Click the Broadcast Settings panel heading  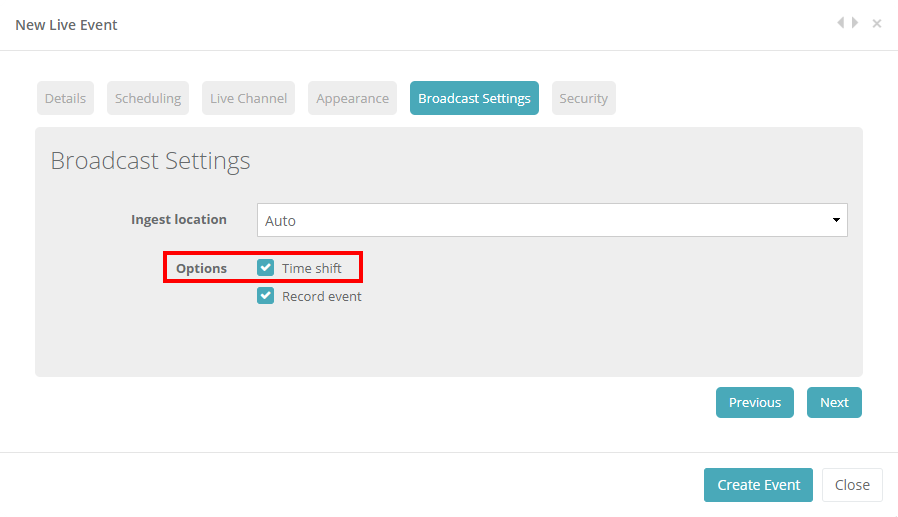(x=150, y=160)
